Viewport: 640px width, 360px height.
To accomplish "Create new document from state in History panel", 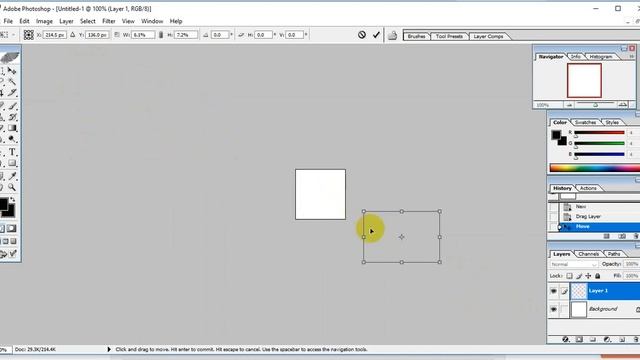I will click(x=607, y=236).
